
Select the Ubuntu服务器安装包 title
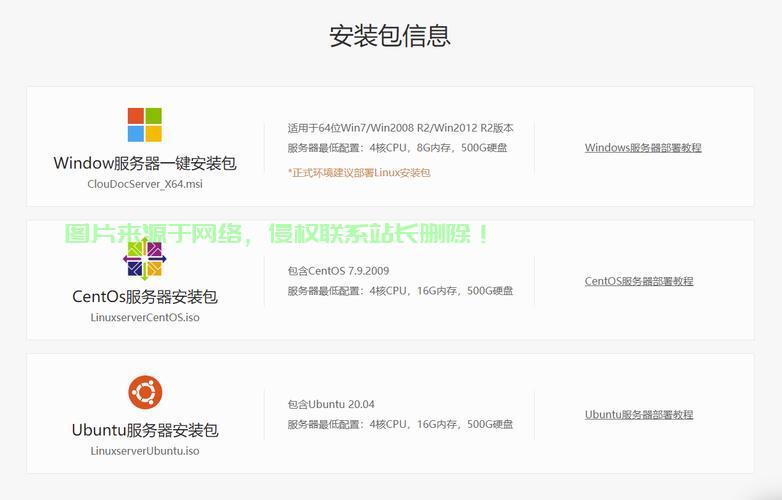pos(144,430)
